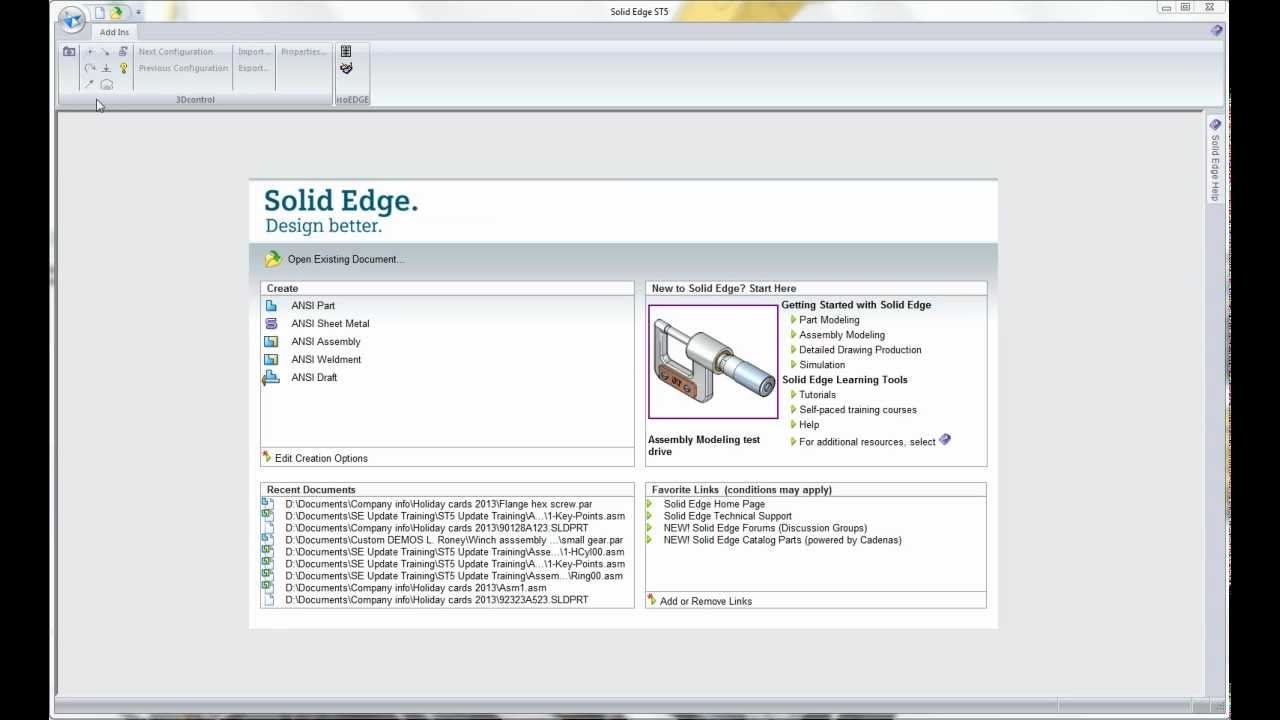Image resolution: width=1280 pixels, height=720 pixels.
Task: Open NEW! Solid Edge Catalog Parts link
Action: [782, 540]
